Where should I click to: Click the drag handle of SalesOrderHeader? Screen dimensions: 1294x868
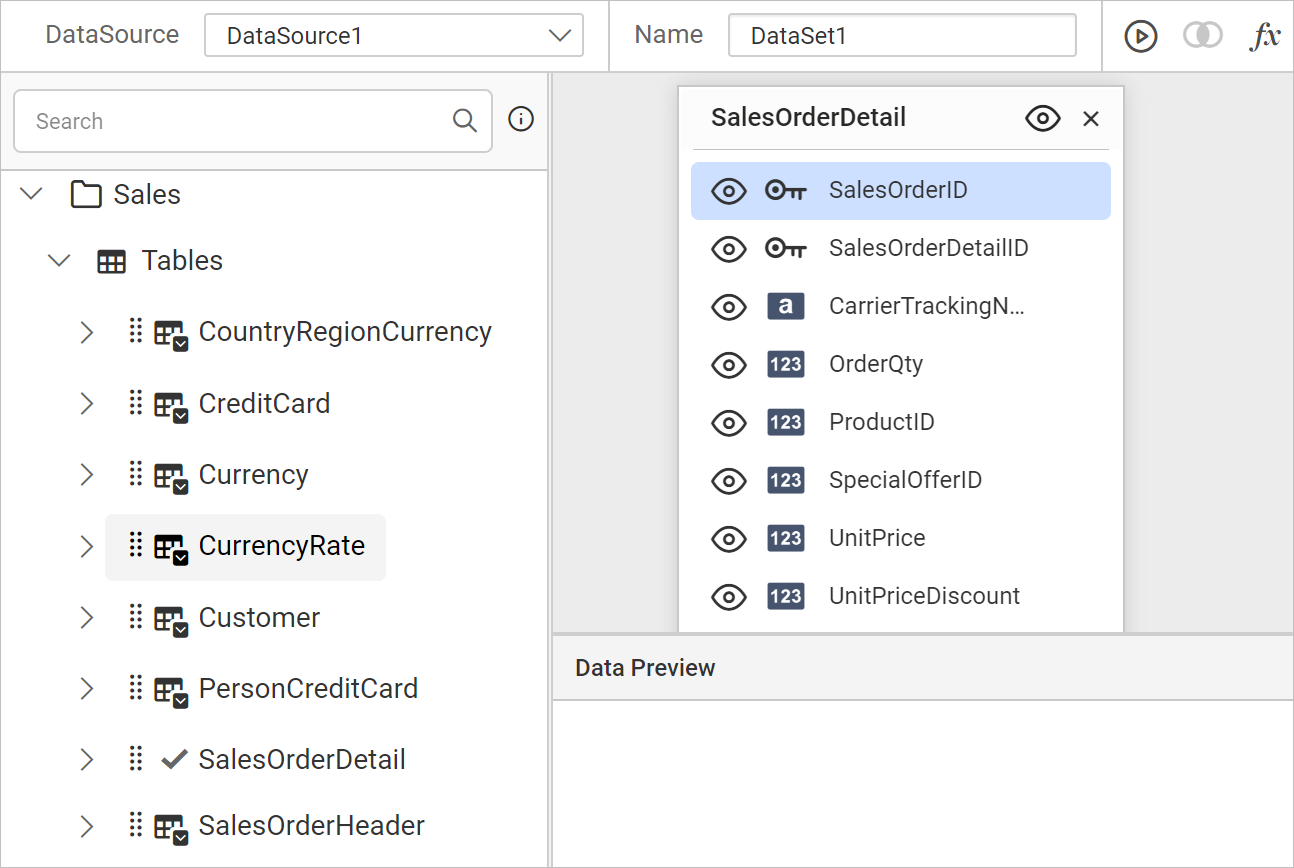[x=136, y=824]
